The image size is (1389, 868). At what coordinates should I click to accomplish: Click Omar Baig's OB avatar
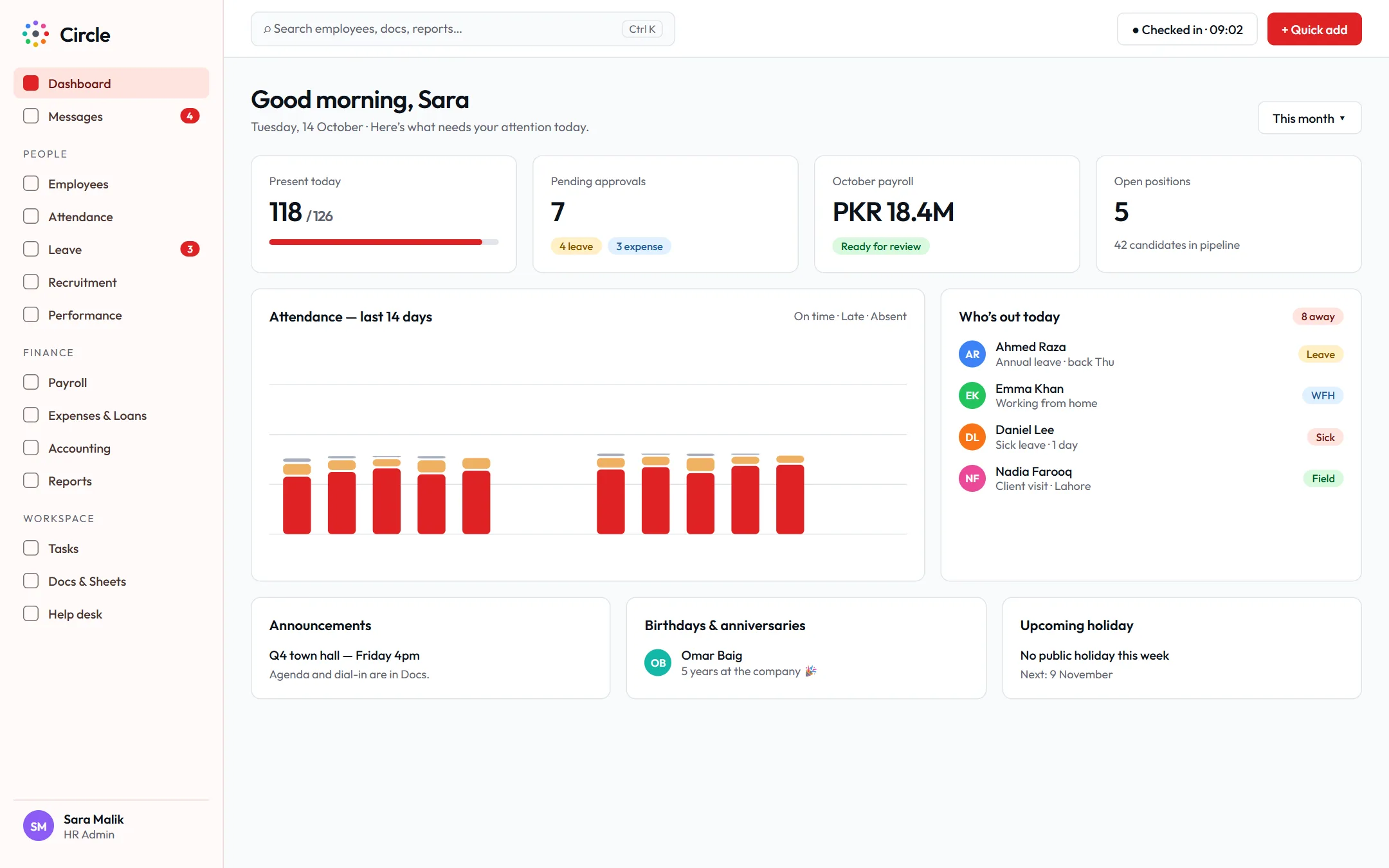coord(658,663)
